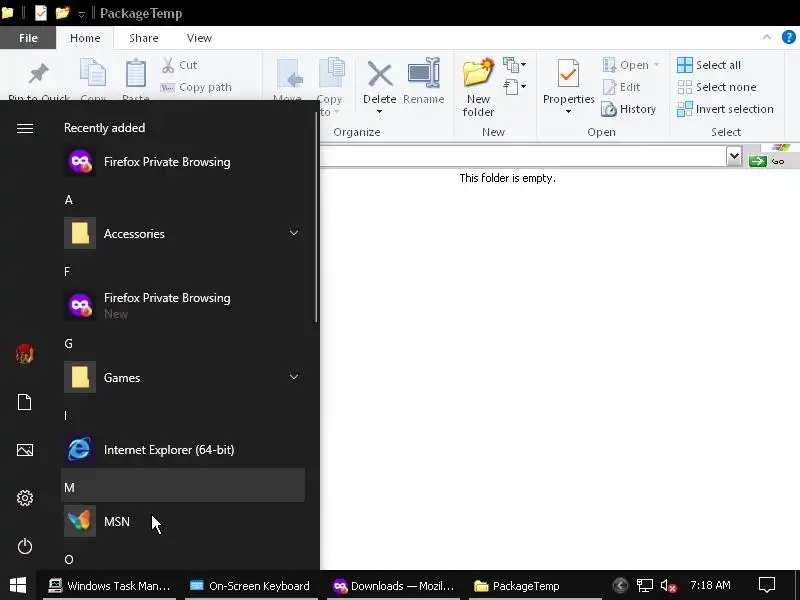Click Invert selection in the ribbon
This screenshot has width=800, height=600.
pyautogui.click(x=725, y=109)
